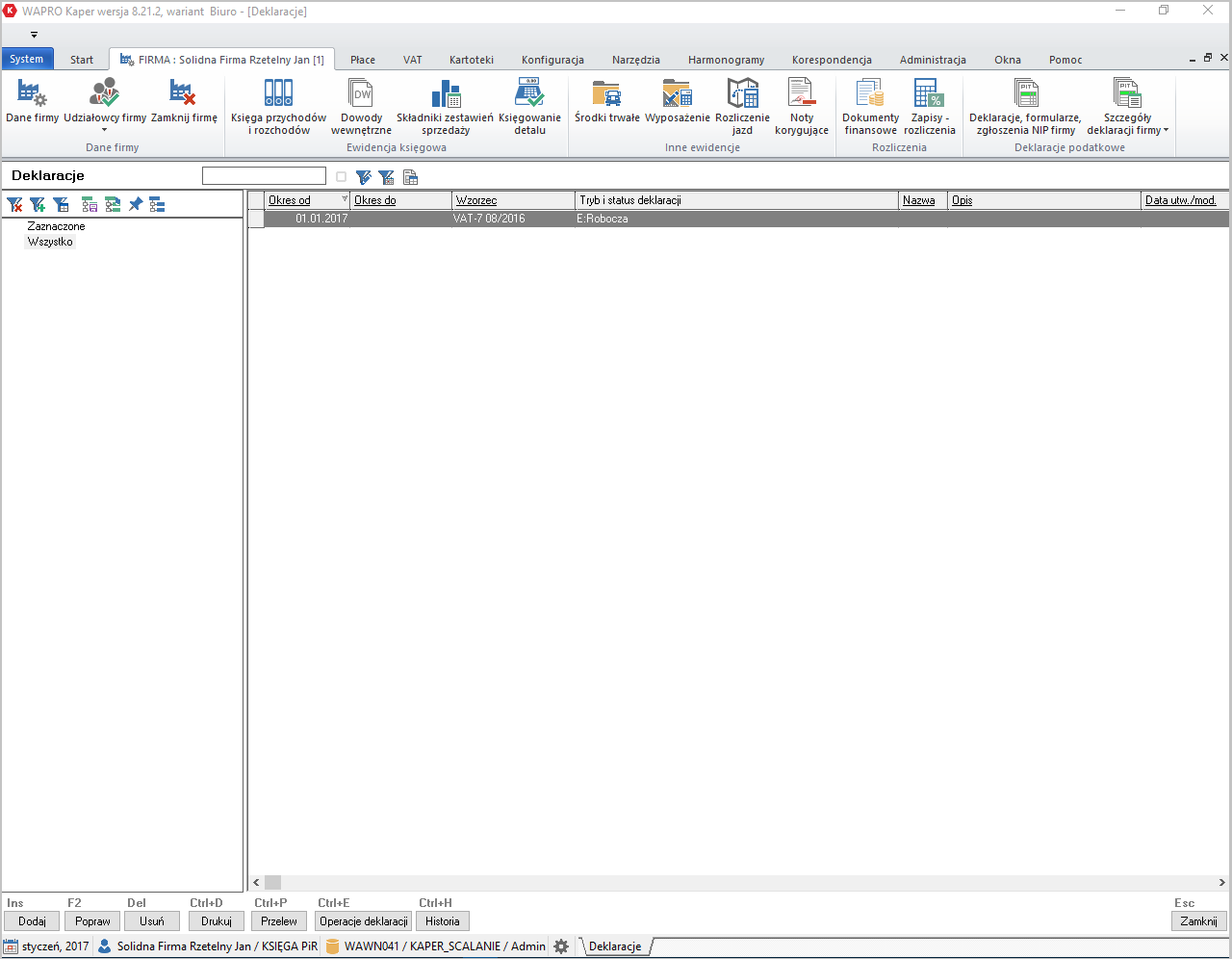Open Dowody wewnętrzne
This screenshot has height=959, width=1232.
coord(361,106)
